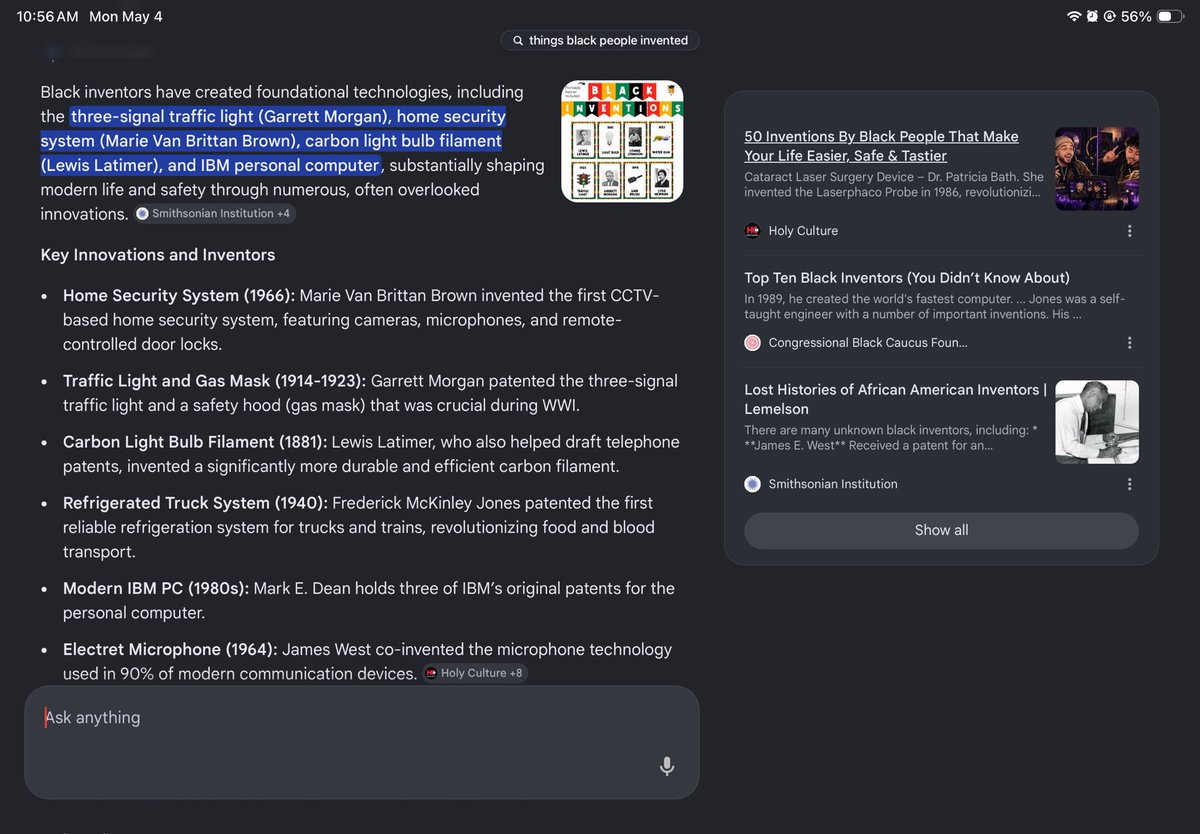Tap Congressional Black Caucus Foundation logo
Image resolution: width=1200 pixels, height=834 pixels.
pyautogui.click(x=753, y=343)
